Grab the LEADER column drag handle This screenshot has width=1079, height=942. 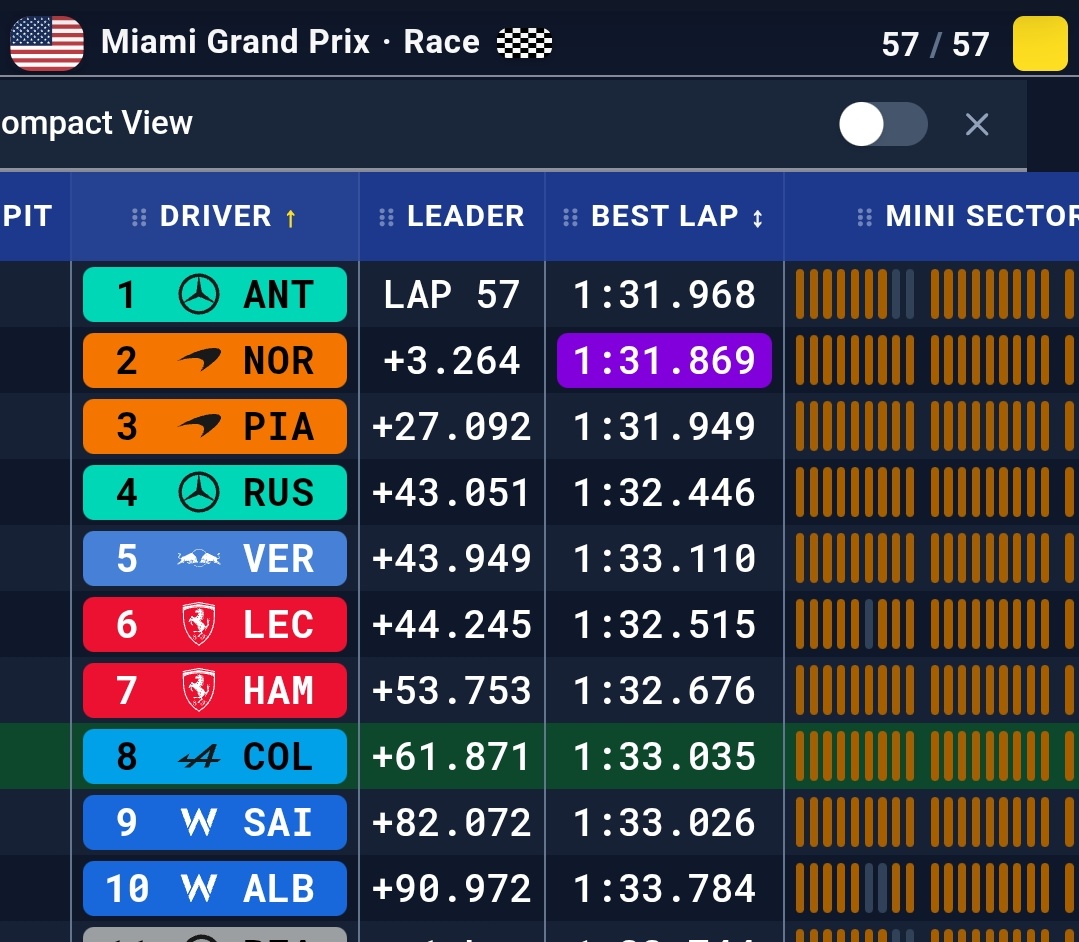point(386,217)
